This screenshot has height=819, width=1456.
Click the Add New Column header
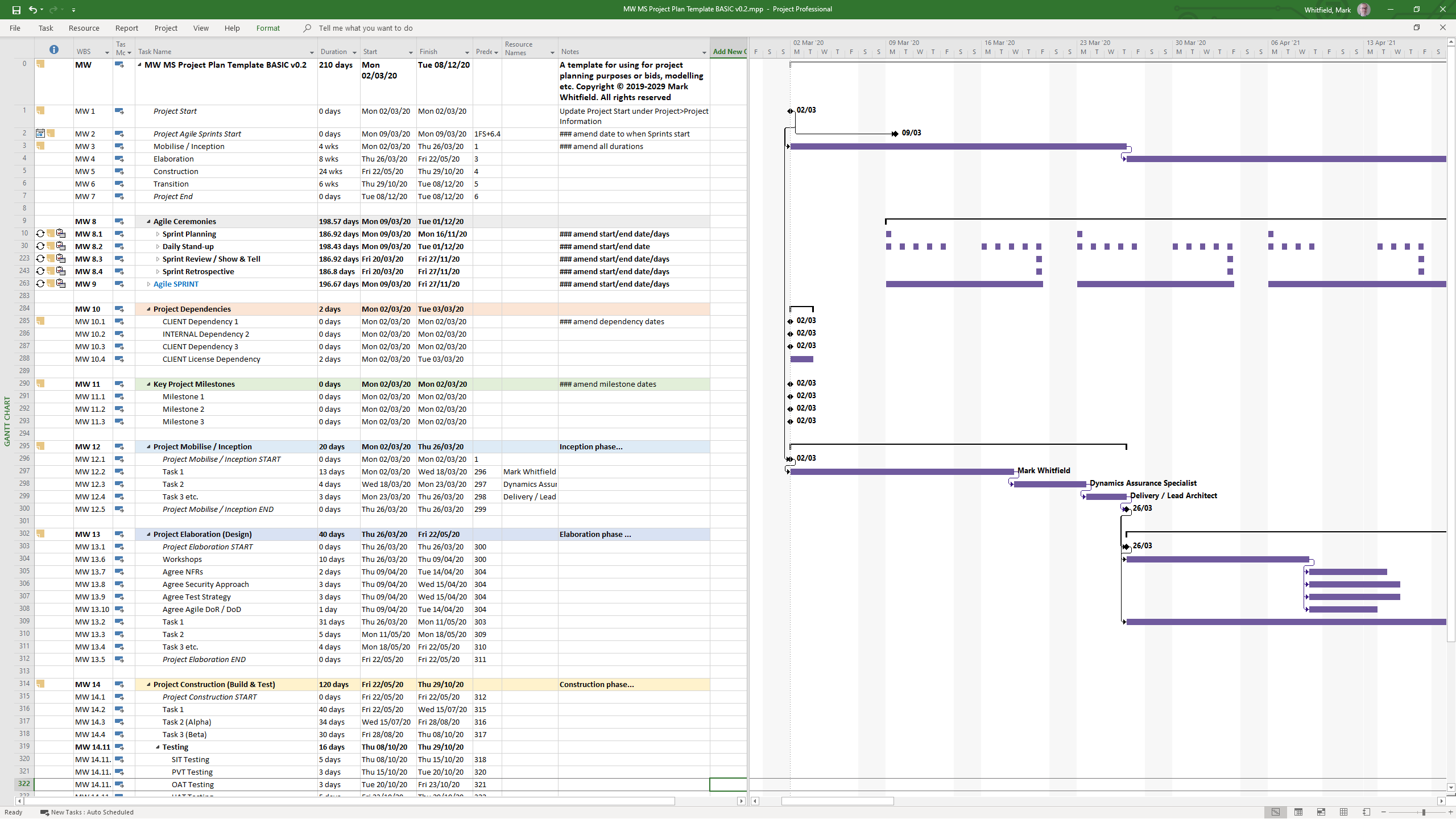(729, 51)
